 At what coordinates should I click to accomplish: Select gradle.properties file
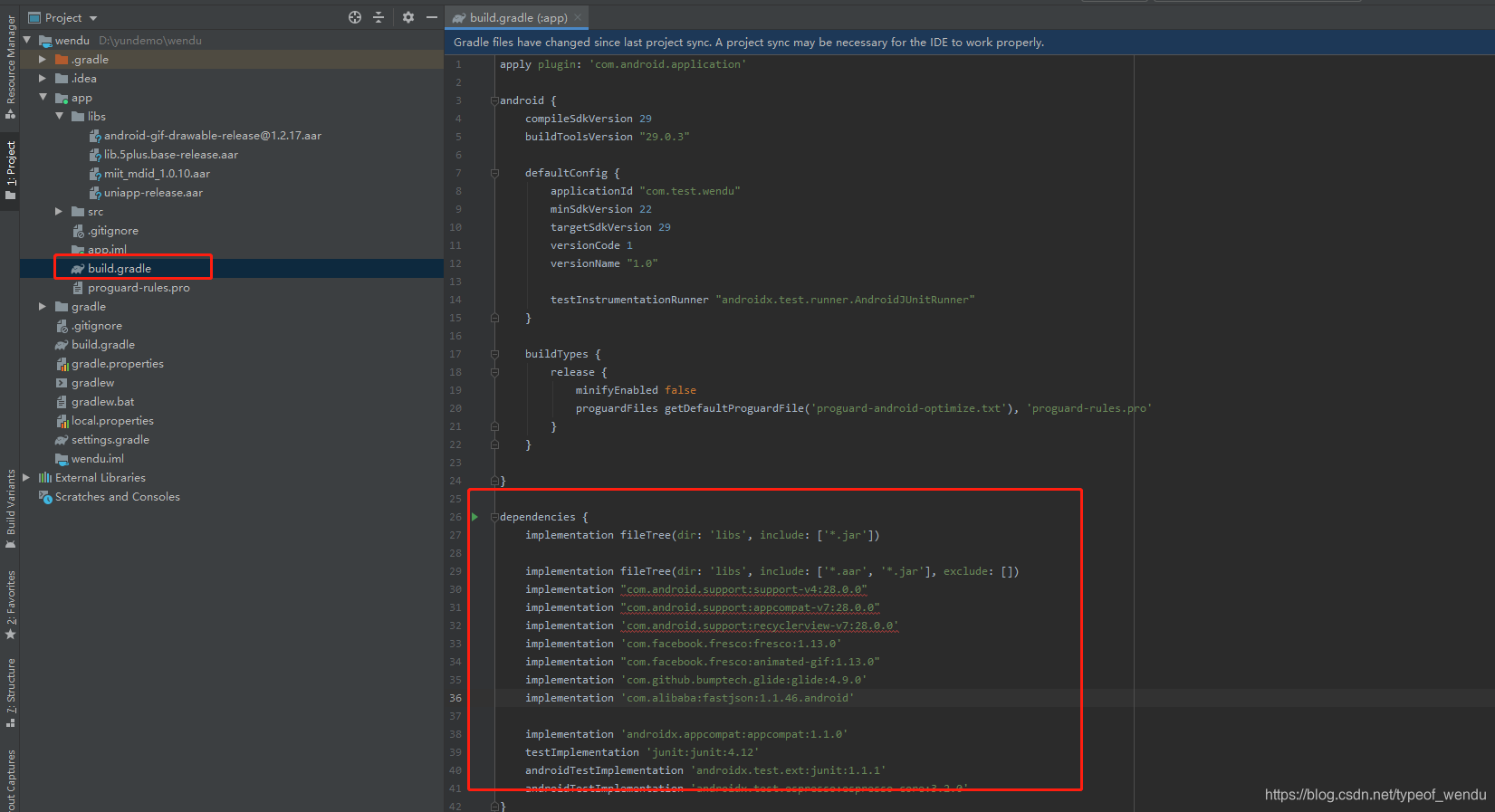(x=117, y=363)
